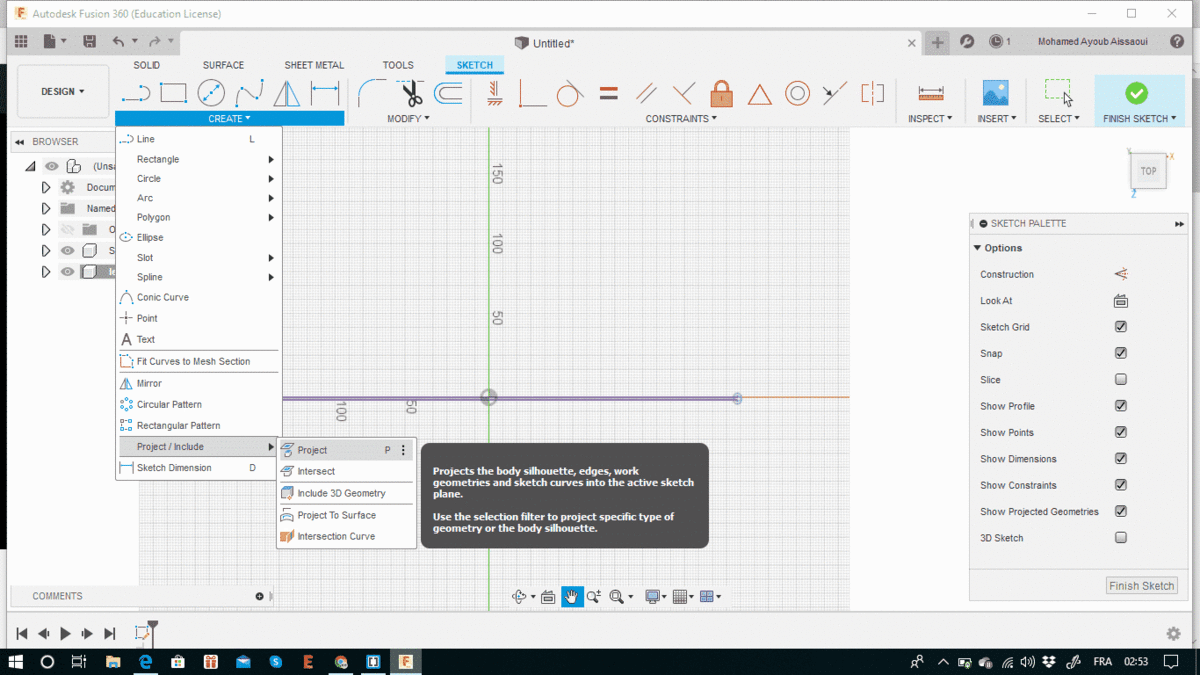Open the DESIGN workspace dropdown
The height and width of the screenshot is (675, 1200).
62,92
